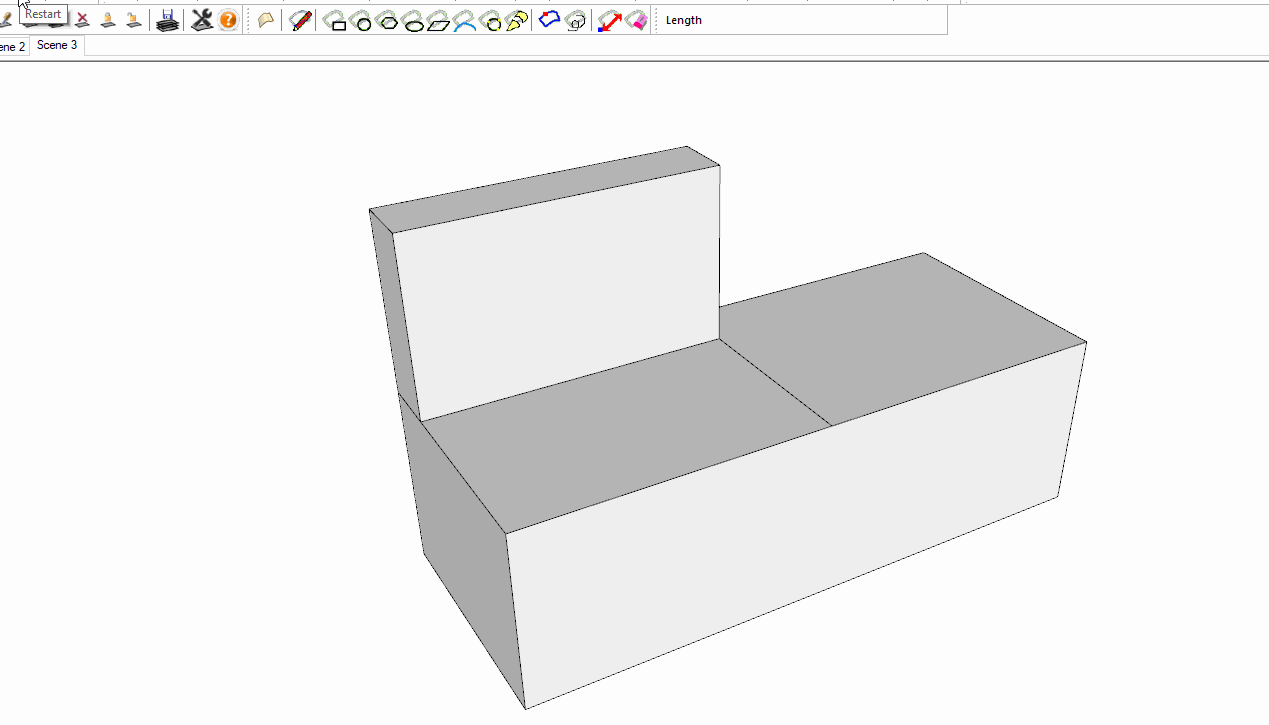Click the red X delete icon
Image resolution: width=1269 pixels, height=725 pixels.
click(83, 20)
